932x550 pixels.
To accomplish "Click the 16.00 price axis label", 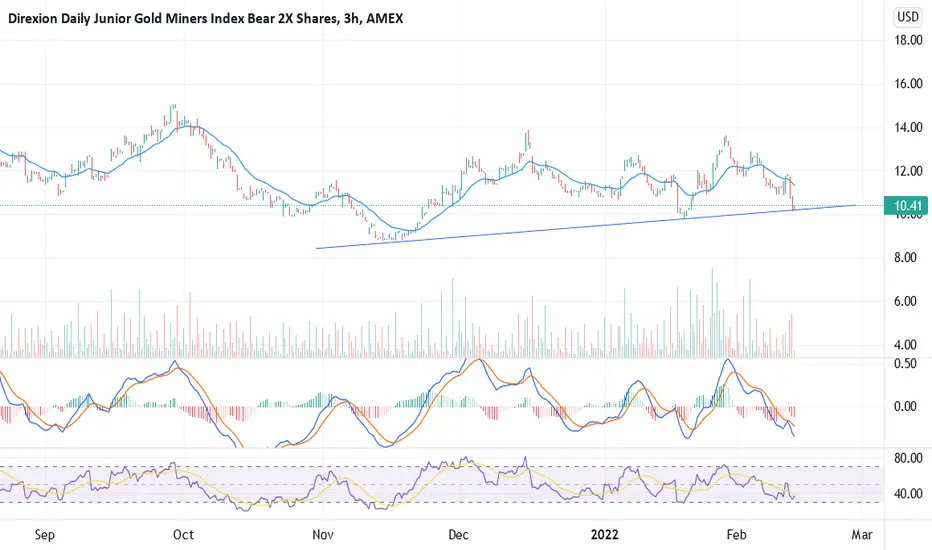I will [908, 84].
